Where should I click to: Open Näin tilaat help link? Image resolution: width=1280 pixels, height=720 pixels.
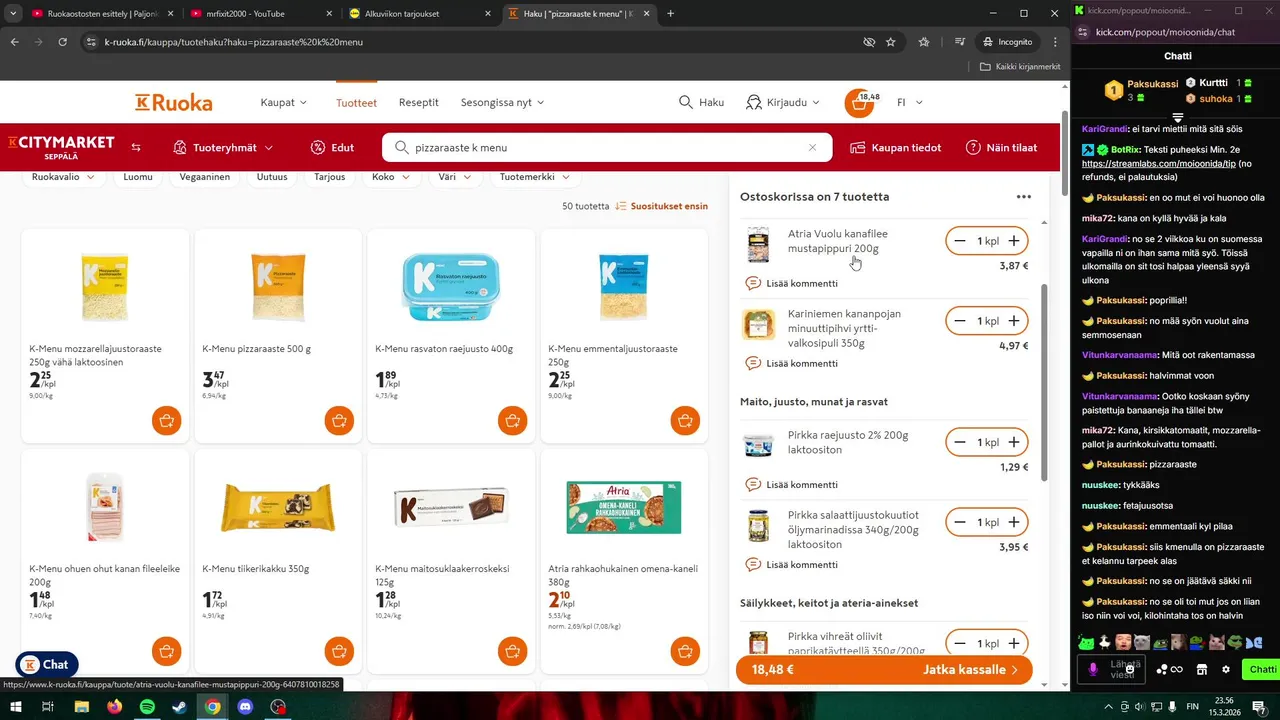[1001, 147]
